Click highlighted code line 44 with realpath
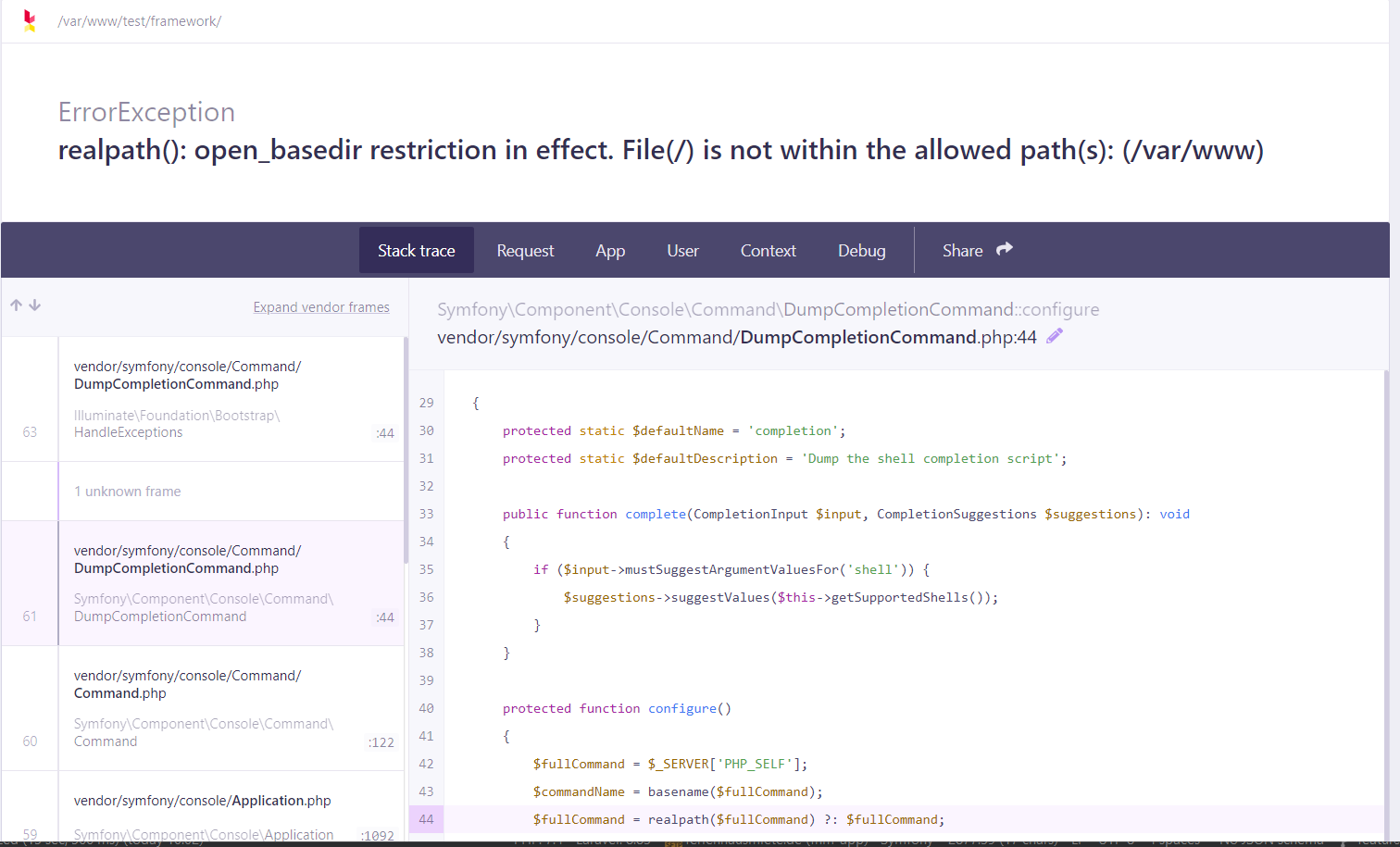 [x=738, y=819]
